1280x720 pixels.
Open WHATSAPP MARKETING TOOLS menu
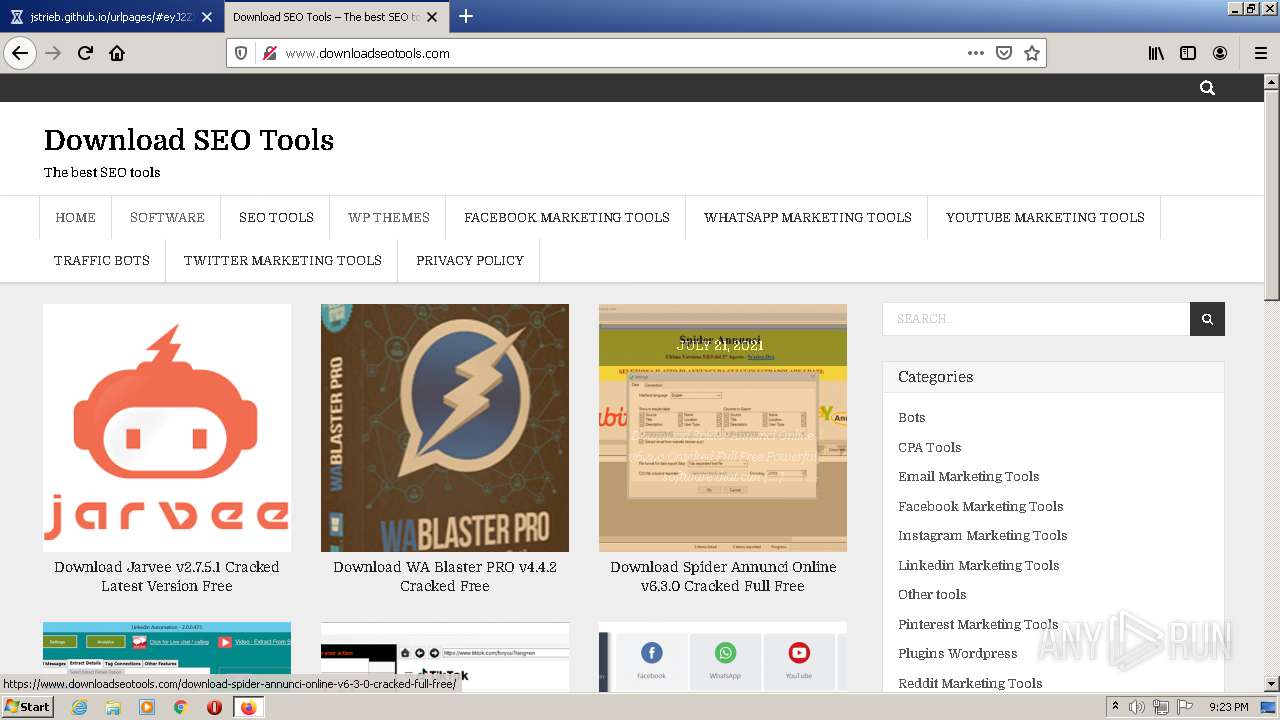click(x=808, y=217)
